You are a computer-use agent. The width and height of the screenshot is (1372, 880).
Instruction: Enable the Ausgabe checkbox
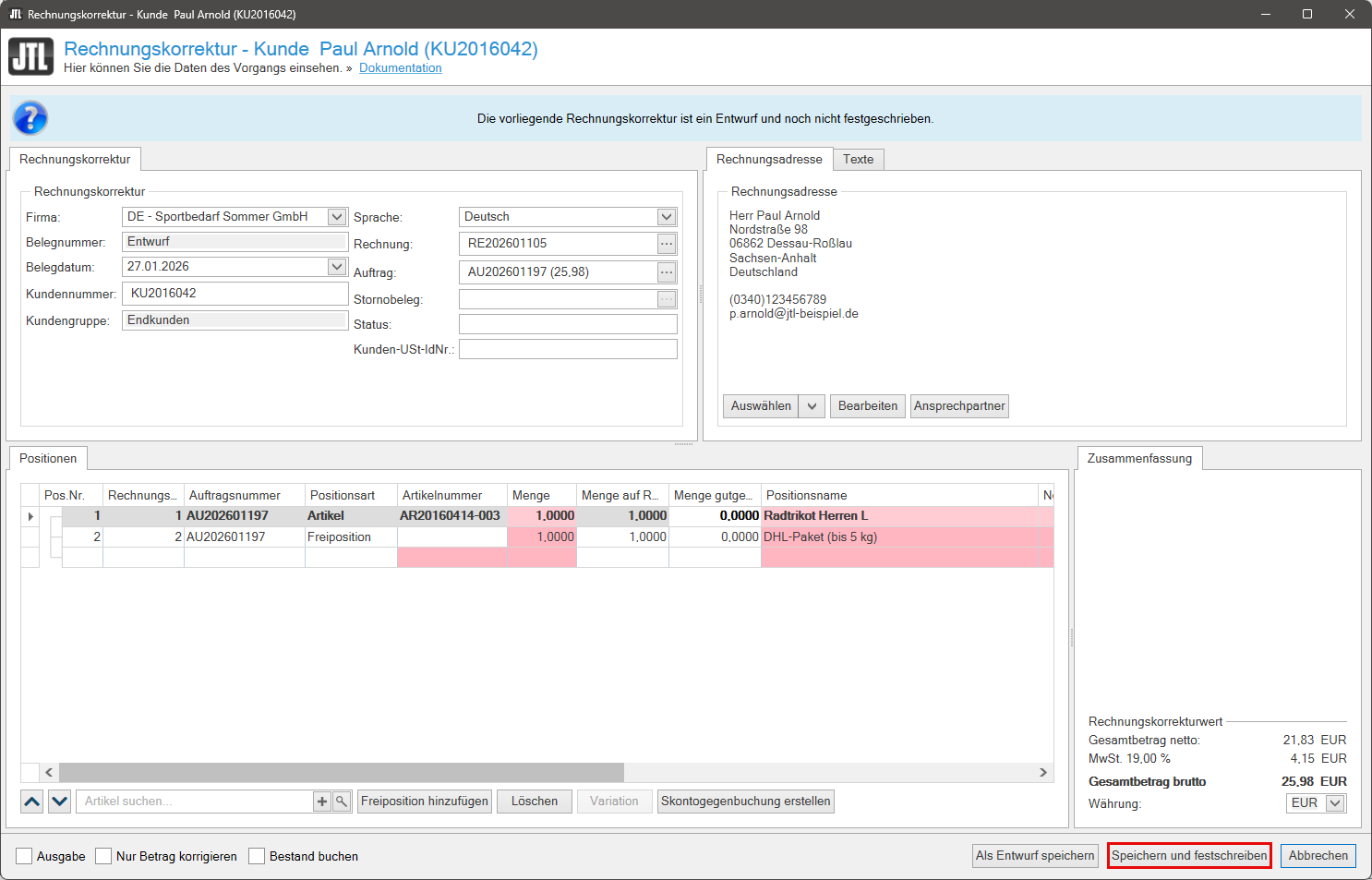tap(25, 856)
